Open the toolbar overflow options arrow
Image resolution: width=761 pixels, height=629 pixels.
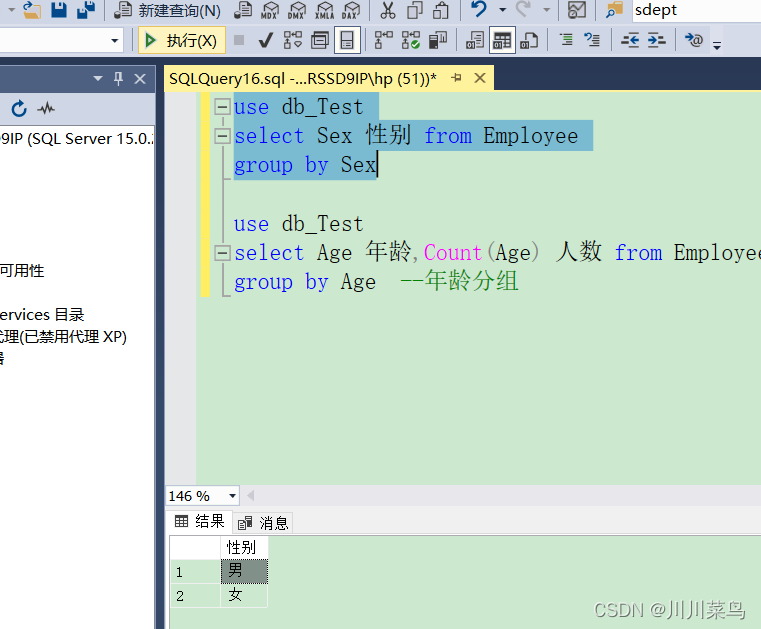click(x=717, y=46)
